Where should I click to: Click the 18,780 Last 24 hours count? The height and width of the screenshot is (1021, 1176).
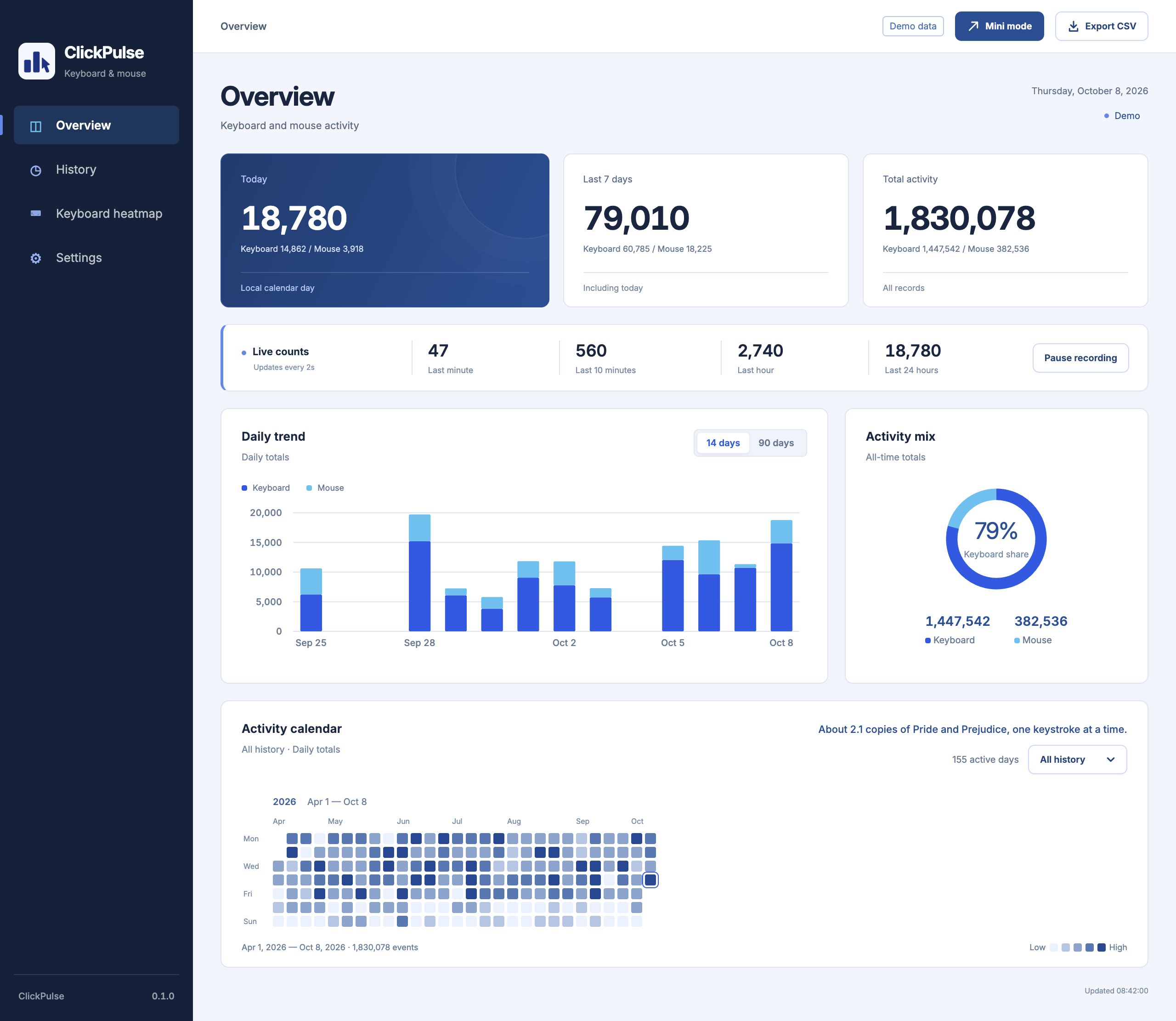tap(912, 351)
